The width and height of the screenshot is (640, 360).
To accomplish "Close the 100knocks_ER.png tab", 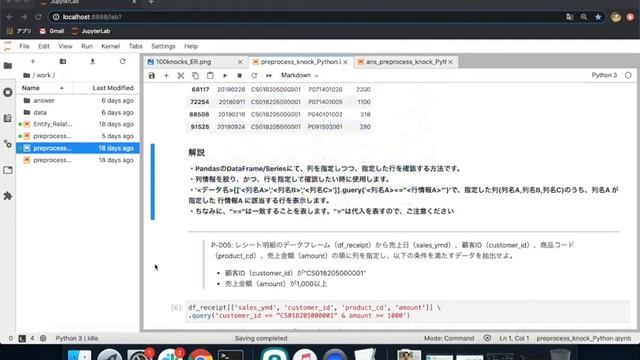I will click(240, 62).
